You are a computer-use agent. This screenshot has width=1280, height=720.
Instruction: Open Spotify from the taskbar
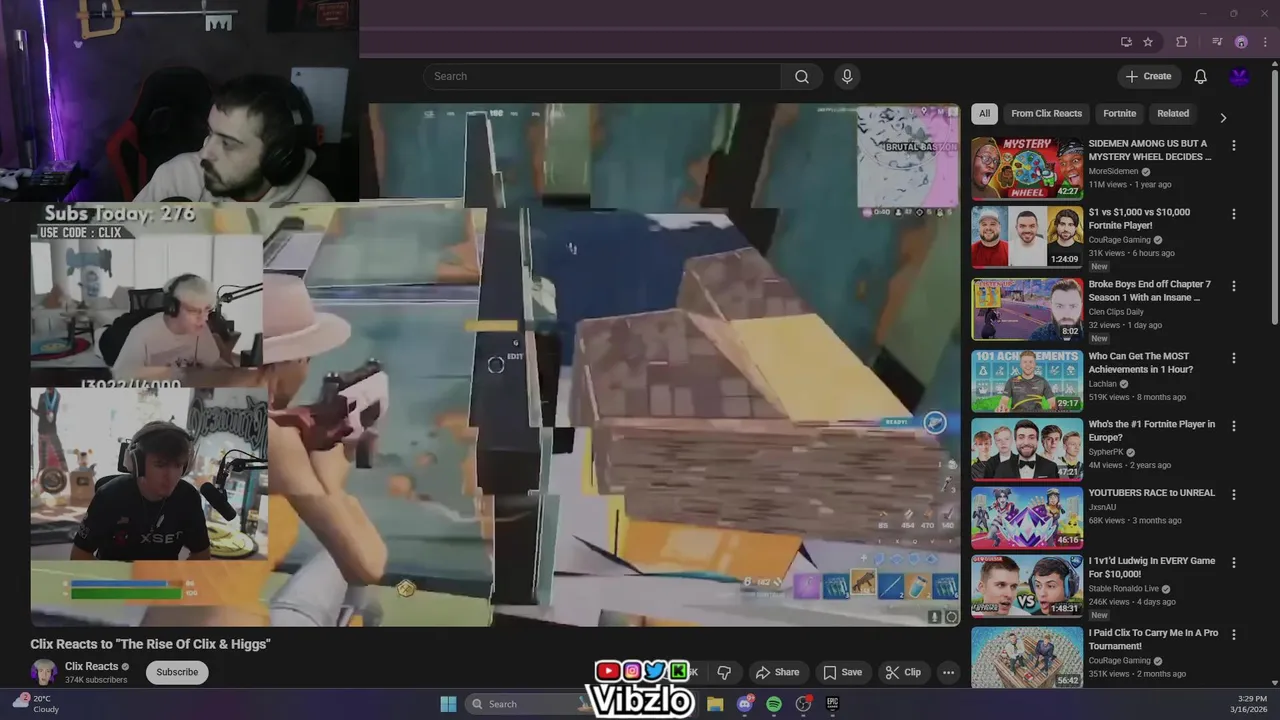tap(774, 704)
